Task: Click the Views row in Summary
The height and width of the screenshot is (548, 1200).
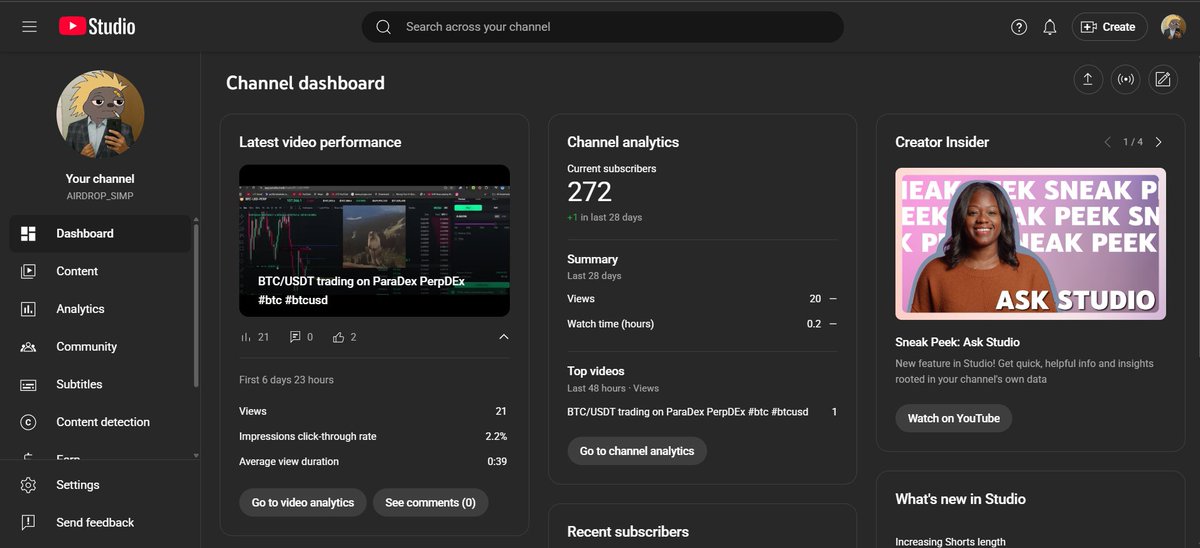Action: [702, 299]
